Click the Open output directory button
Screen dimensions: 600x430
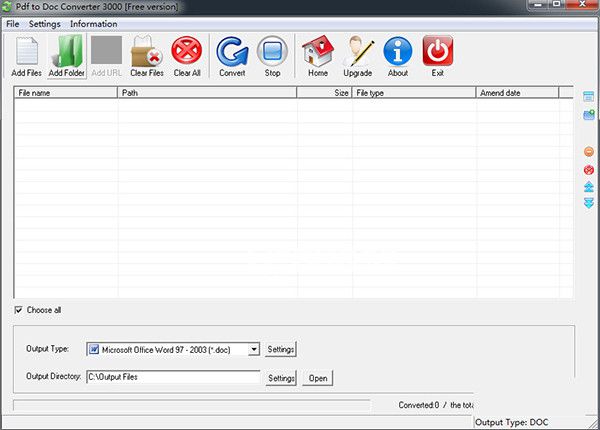point(318,378)
